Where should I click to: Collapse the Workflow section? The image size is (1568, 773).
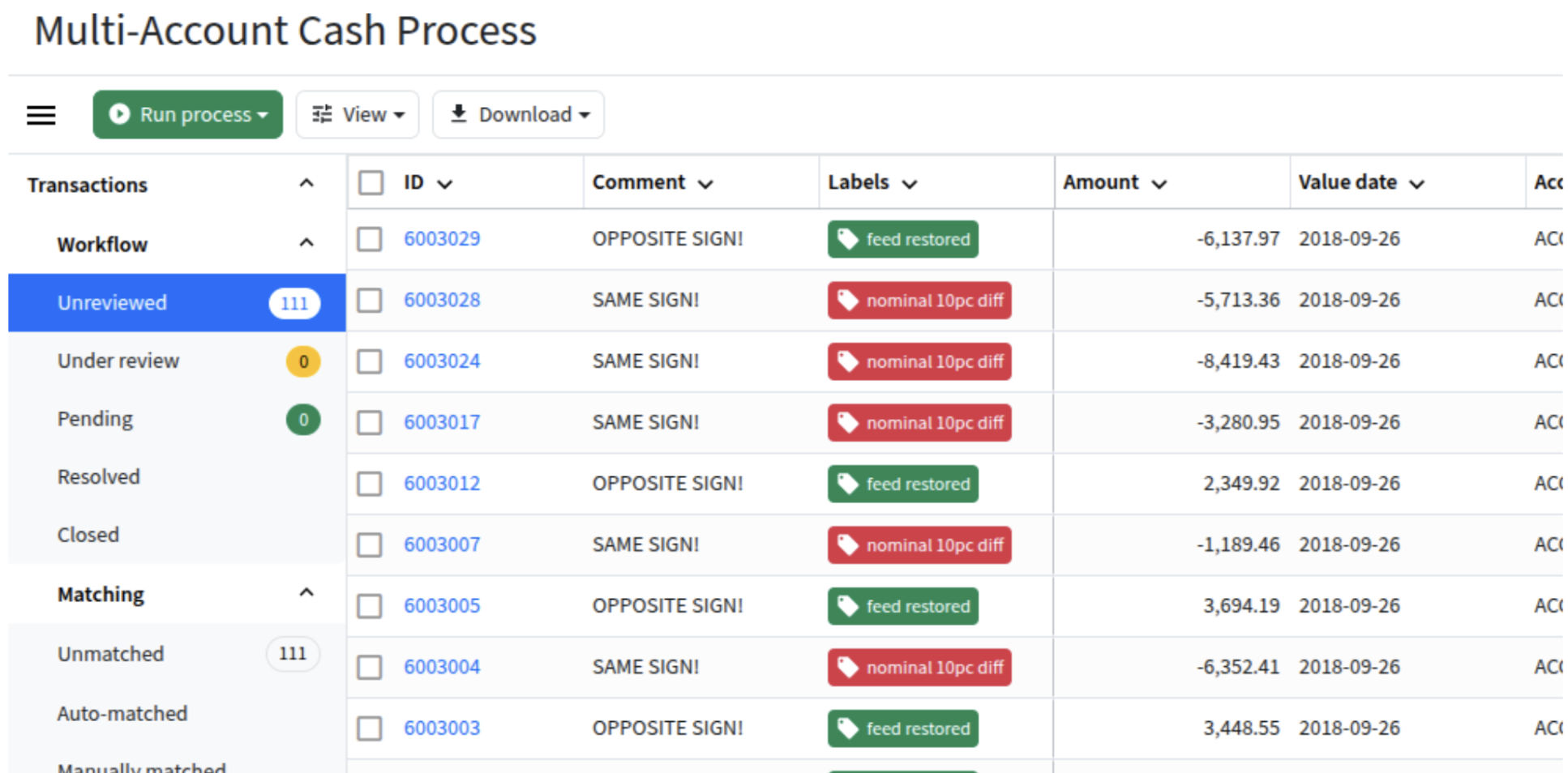[306, 243]
